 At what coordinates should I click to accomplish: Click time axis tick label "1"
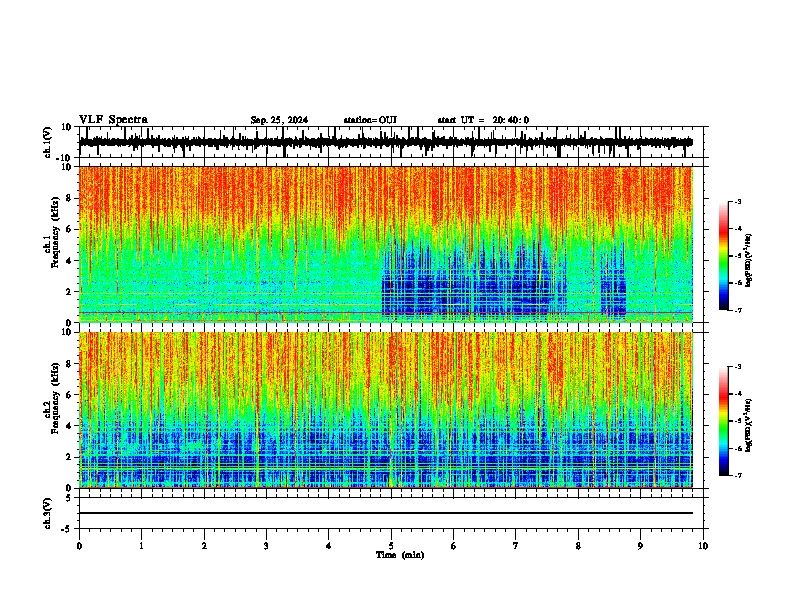point(141,546)
